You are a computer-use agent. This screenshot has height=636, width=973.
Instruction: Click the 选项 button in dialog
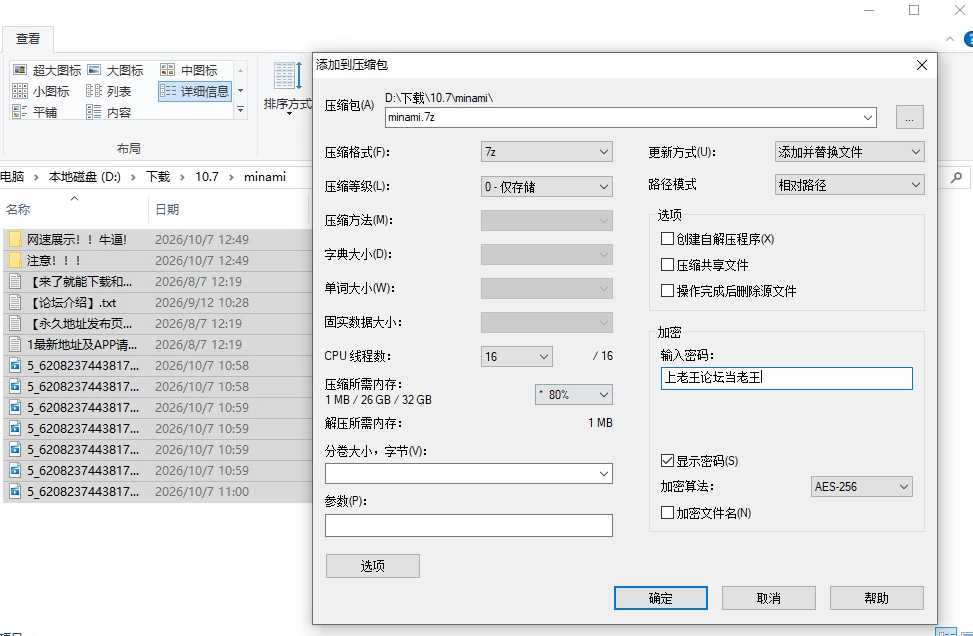(x=373, y=566)
